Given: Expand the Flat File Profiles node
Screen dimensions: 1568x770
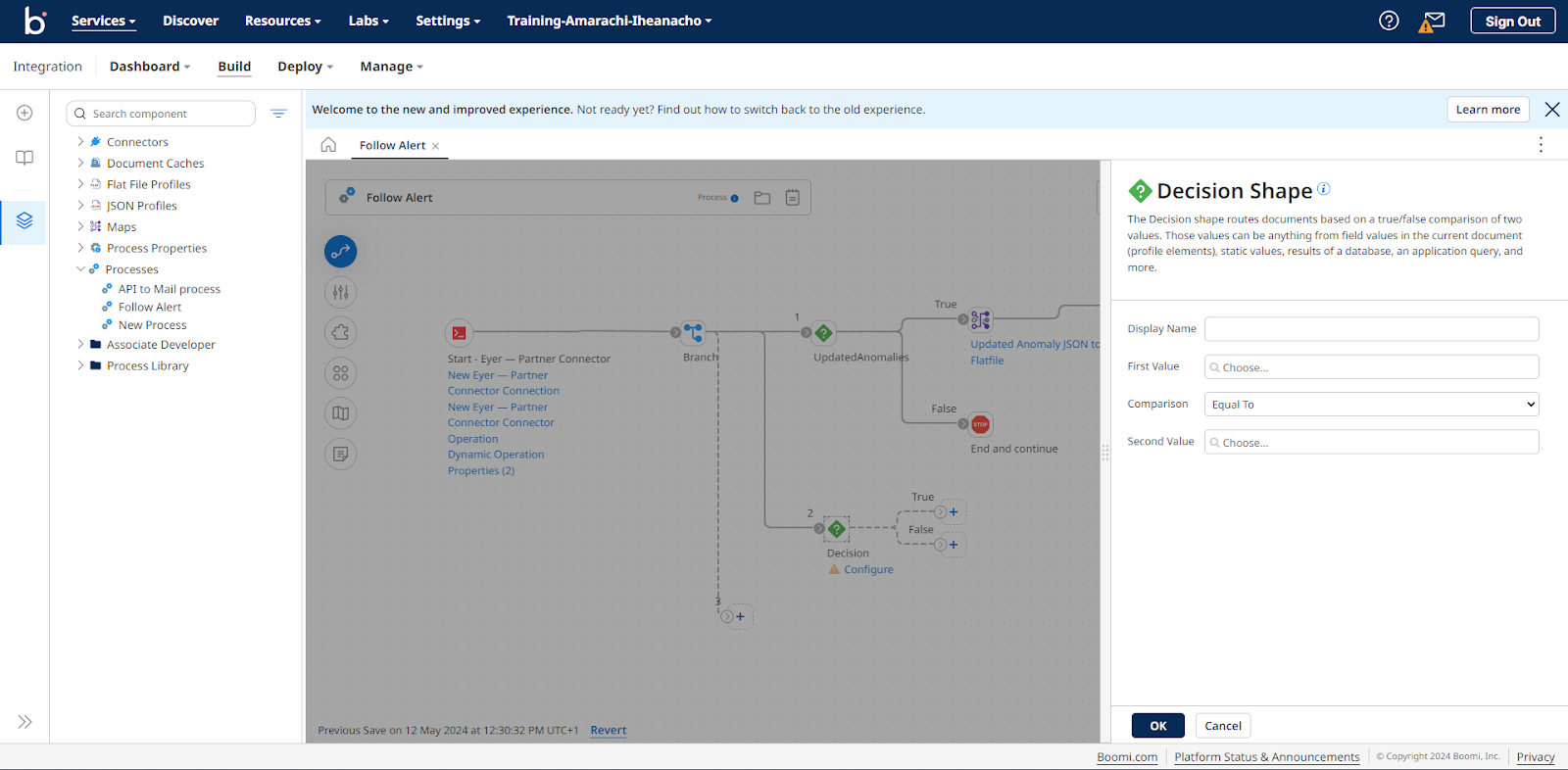Looking at the screenshot, I should tap(80, 184).
